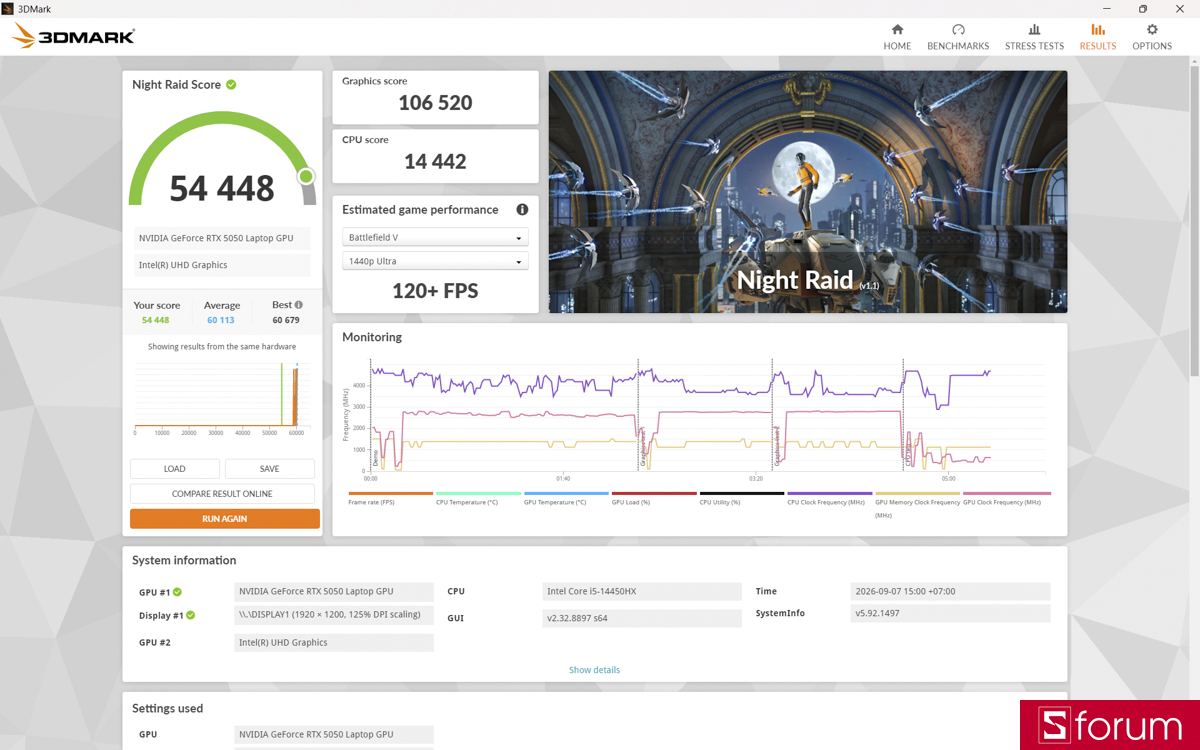Toggle the CPU Temperature legend swatch

(478, 493)
